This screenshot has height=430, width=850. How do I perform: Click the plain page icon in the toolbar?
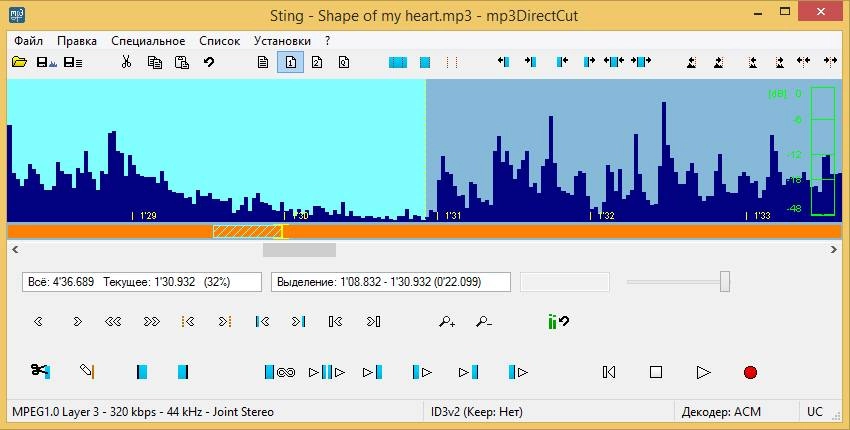263,62
